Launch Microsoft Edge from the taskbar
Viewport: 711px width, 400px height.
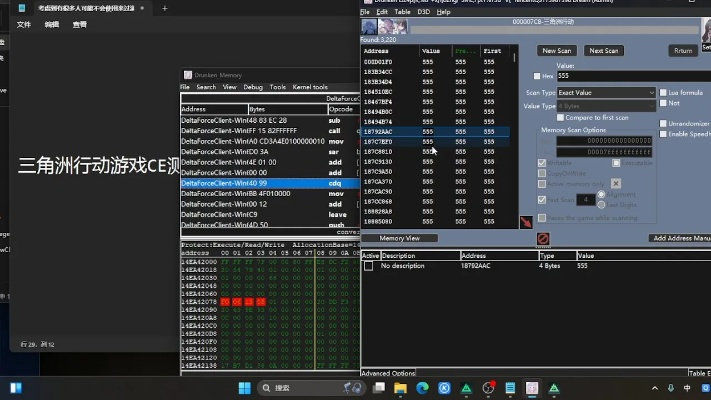point(421,388)
